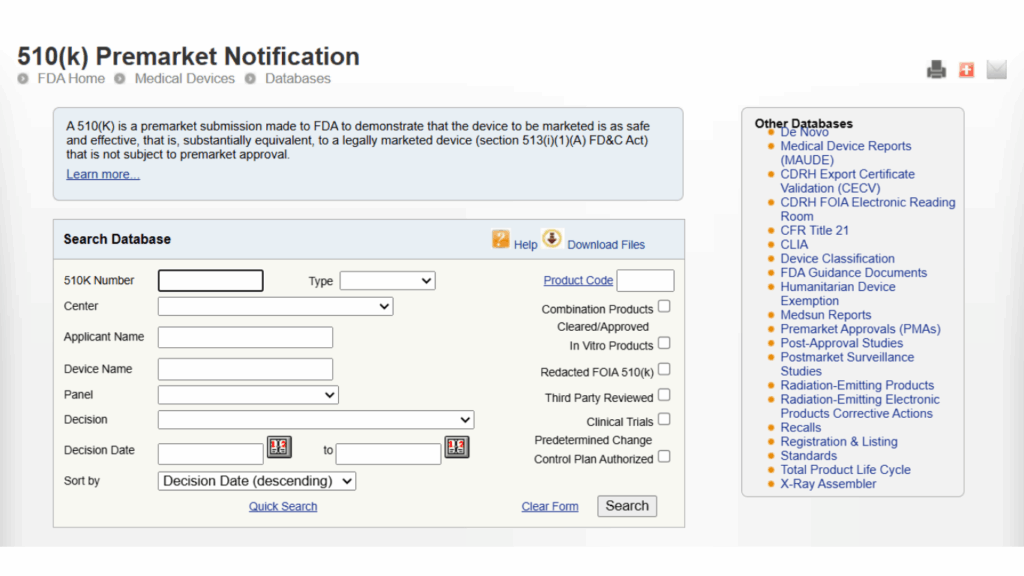The height and width of the screenshot is (576, 1024).
Task: Click the Clear Form link
Action: coord(550,507)
